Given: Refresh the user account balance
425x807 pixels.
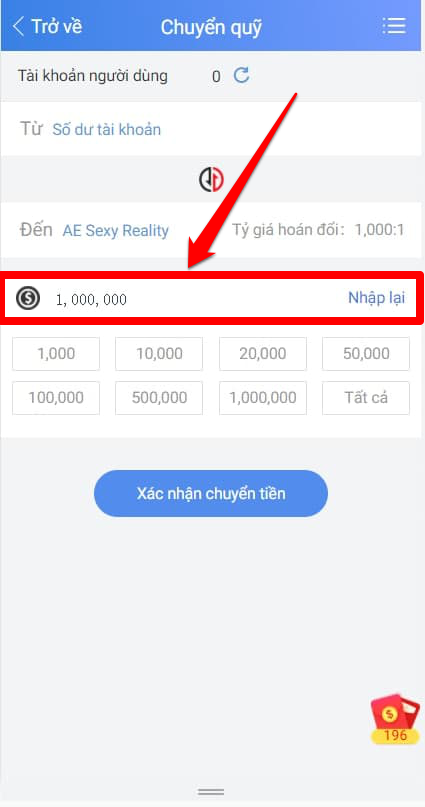Looking at the screenshot, I should point(241,76).
